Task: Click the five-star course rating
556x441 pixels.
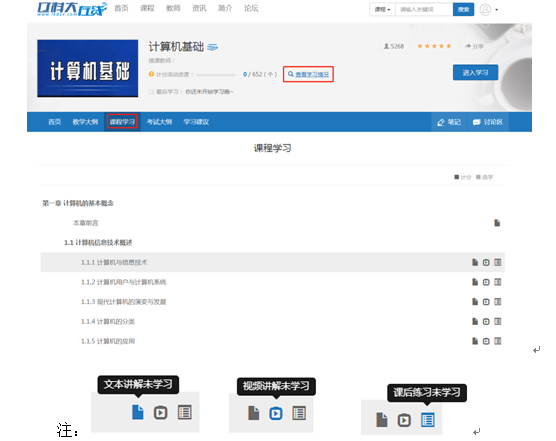Action: click(434, 46)
